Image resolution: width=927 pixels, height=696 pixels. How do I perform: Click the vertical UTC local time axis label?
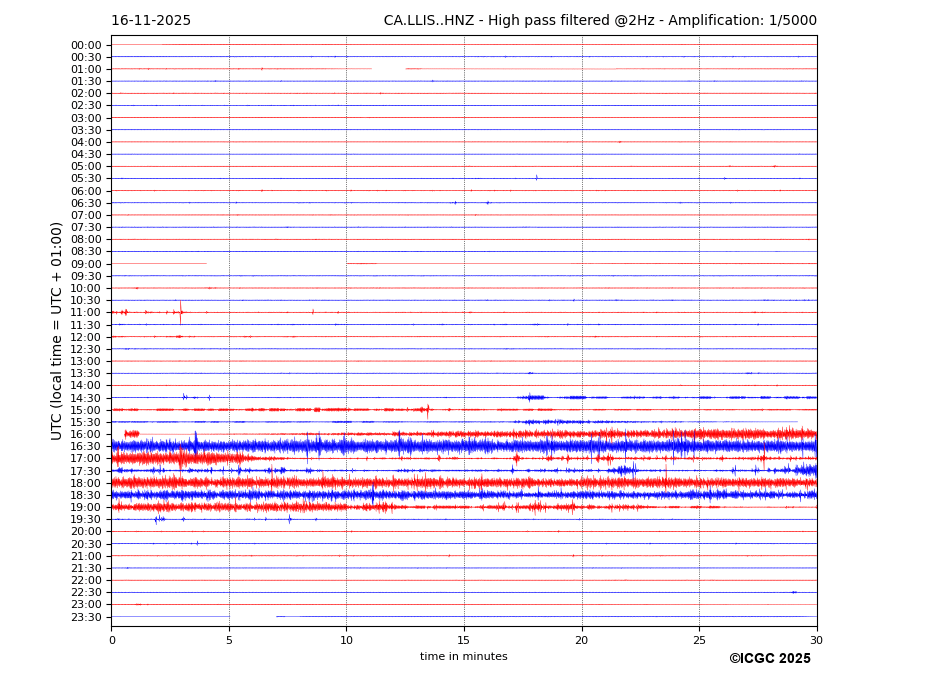point(57,330)
